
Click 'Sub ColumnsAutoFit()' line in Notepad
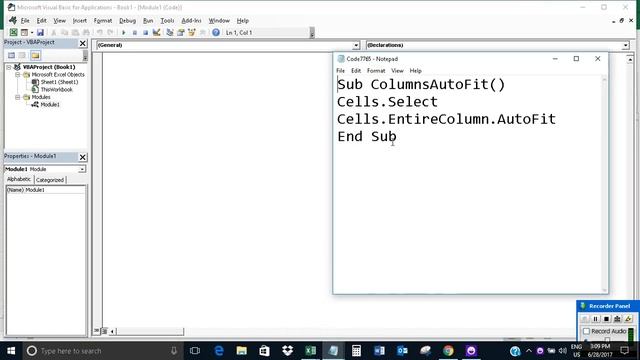(421, 84)
